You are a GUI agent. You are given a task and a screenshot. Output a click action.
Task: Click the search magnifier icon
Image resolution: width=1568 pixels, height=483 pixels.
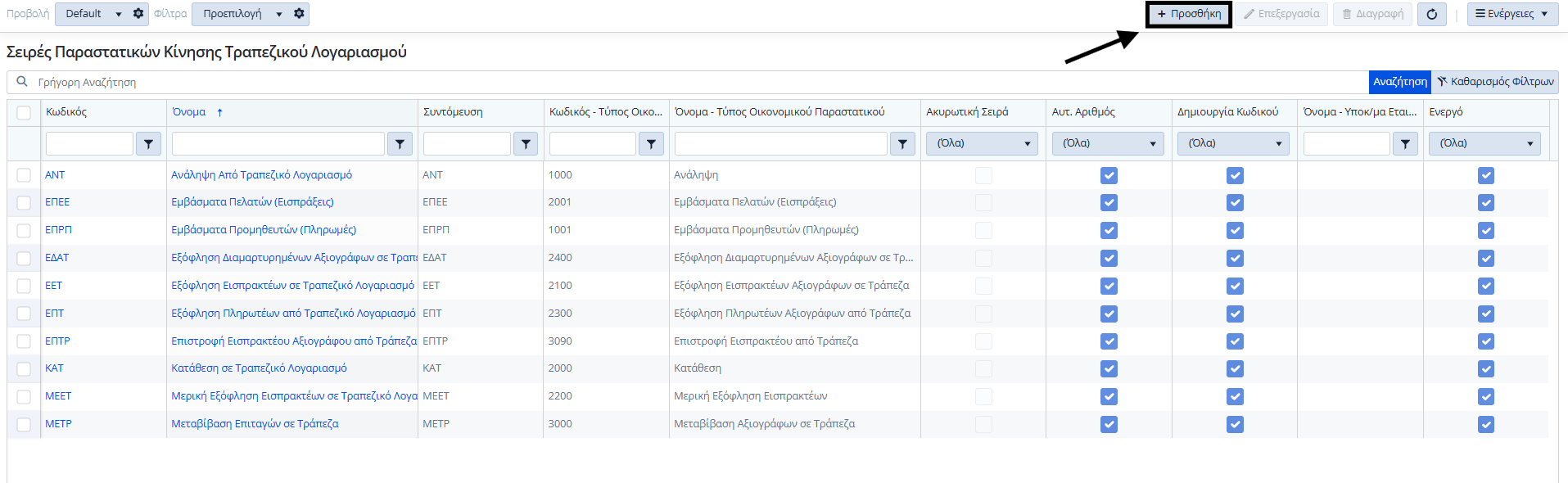pyautogui.click(x=22, y=82)
